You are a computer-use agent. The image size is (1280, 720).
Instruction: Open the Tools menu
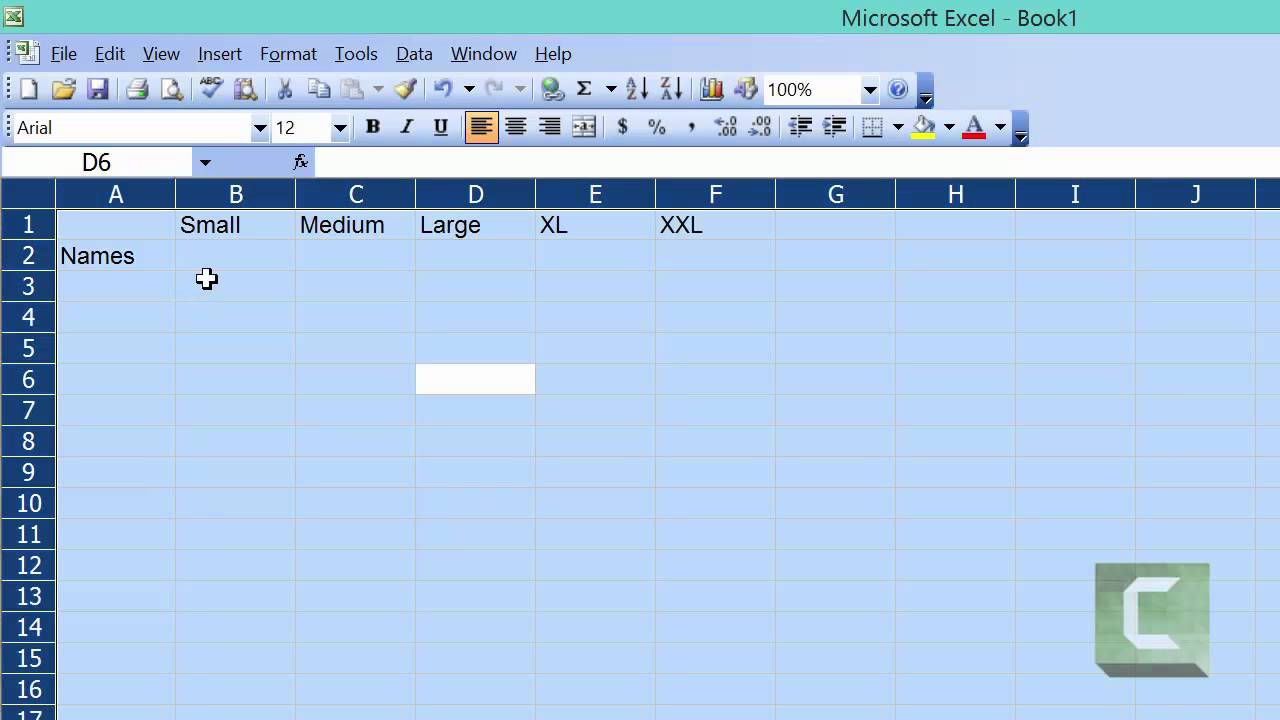pyautogui.click(x=356, y=54)
